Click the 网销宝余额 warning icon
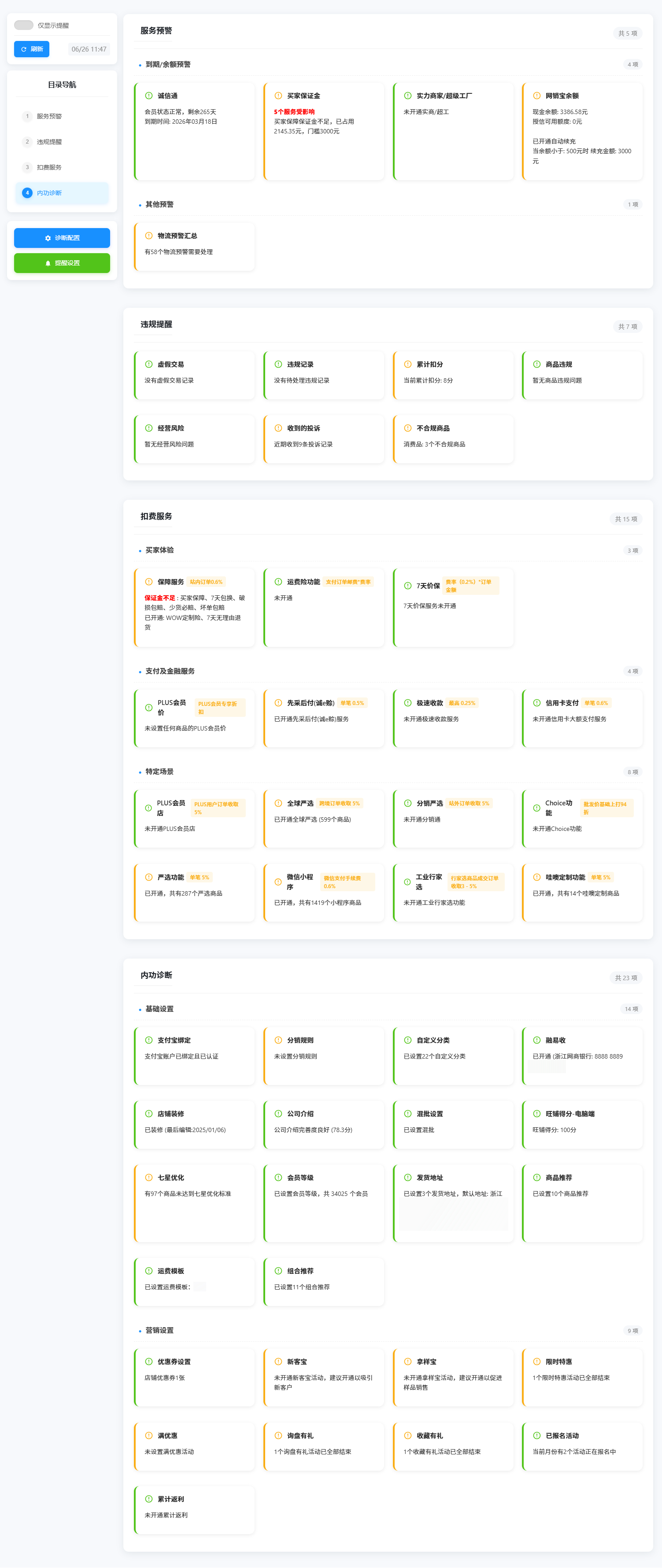 (x=536, y=96)
